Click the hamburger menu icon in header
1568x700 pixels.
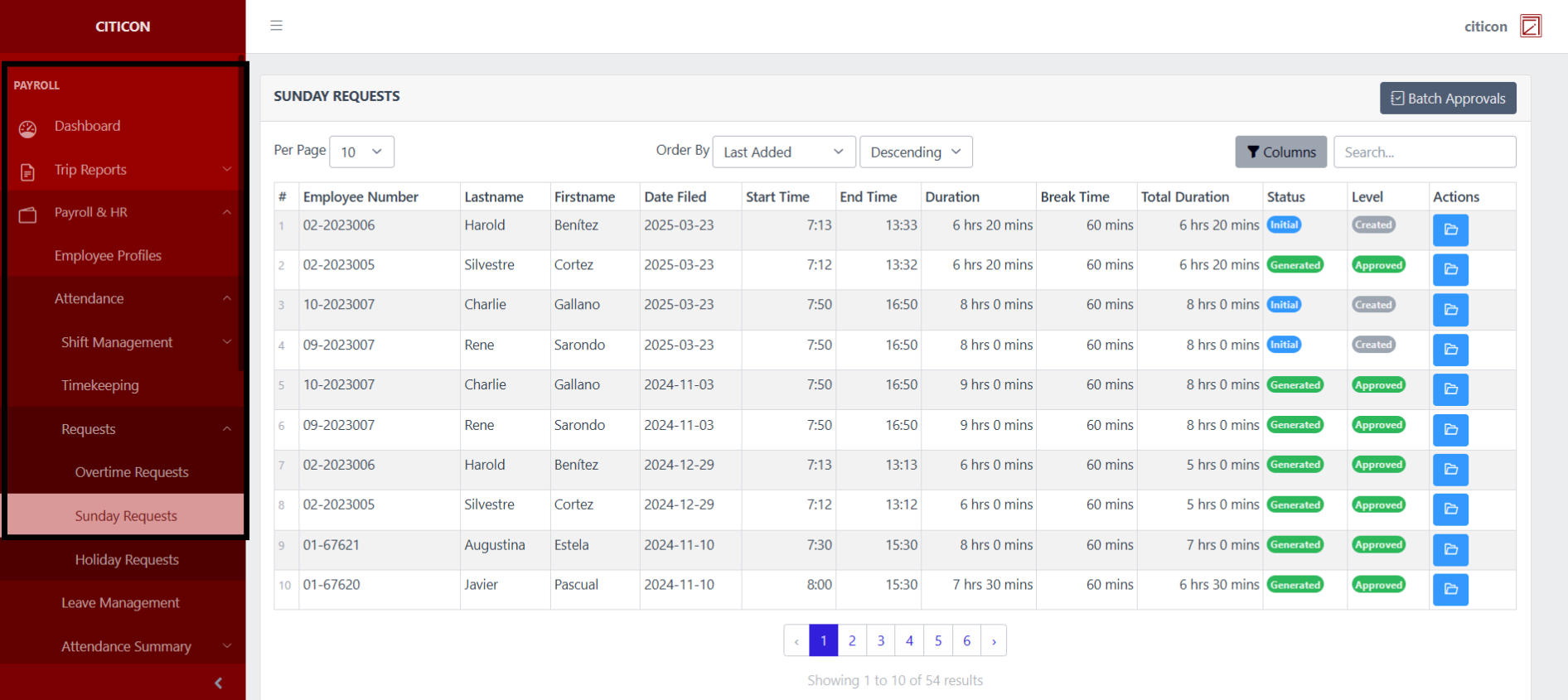276,26
